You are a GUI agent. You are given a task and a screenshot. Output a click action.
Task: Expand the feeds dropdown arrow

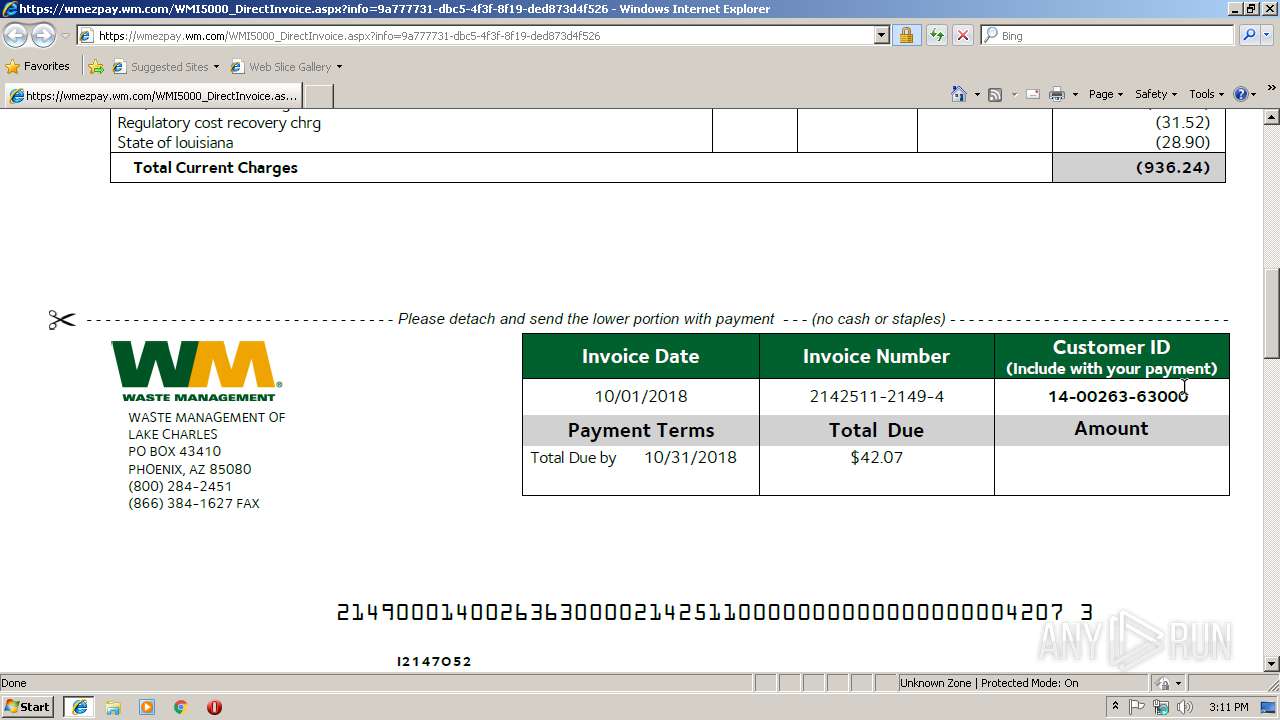1014,94
